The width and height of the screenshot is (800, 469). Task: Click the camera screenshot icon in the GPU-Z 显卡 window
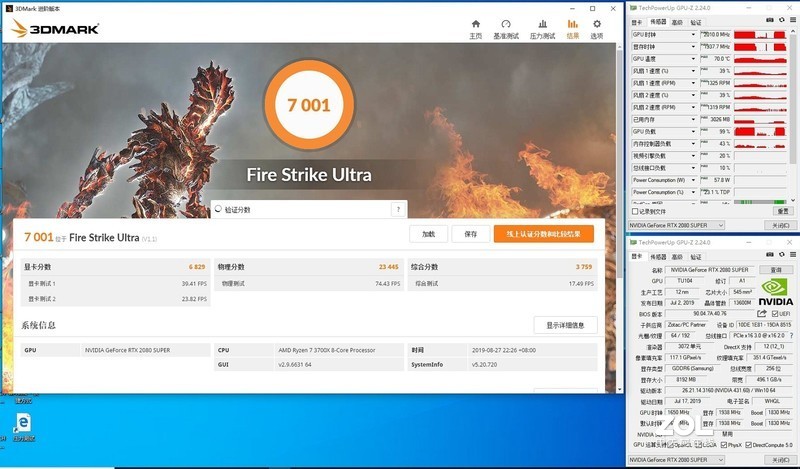click(x=770, y=254)
